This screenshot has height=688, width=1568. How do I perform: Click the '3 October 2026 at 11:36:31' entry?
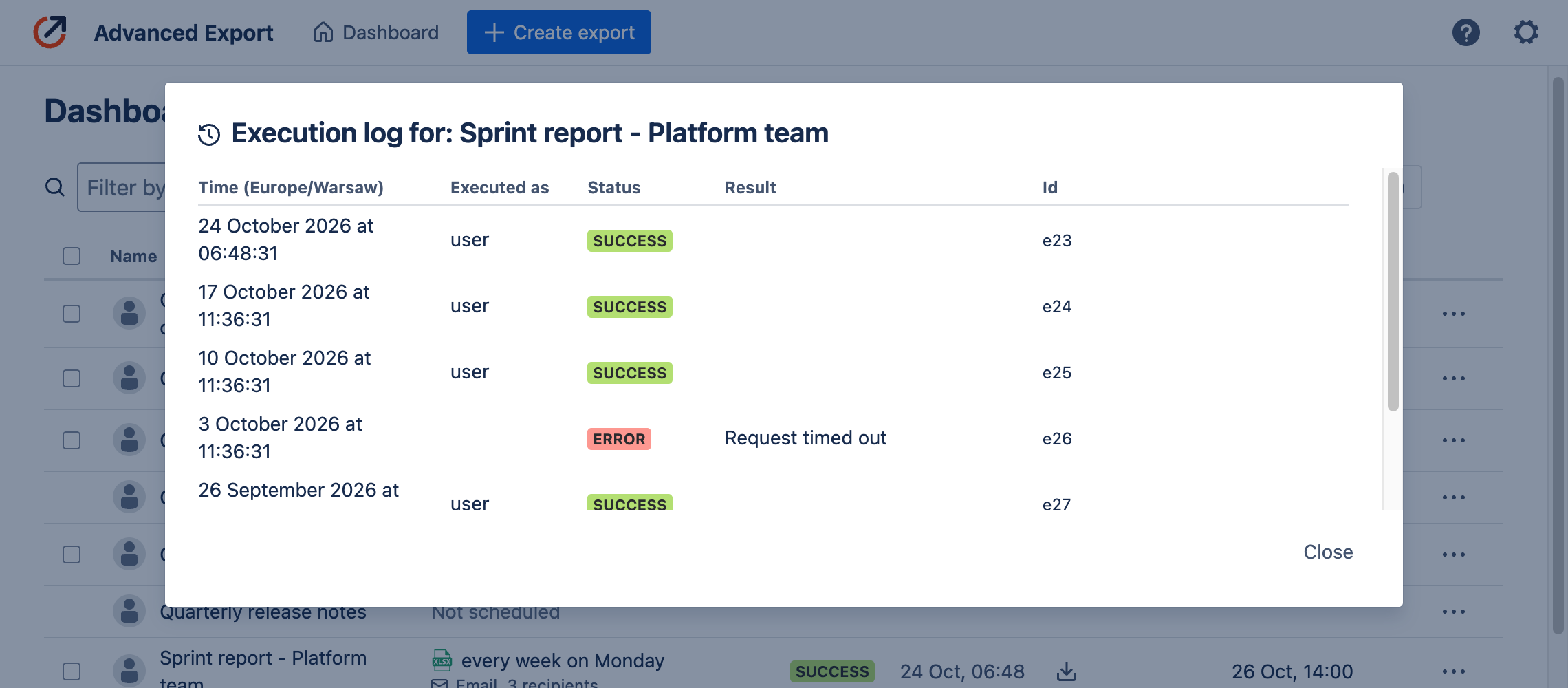[280, 438]
